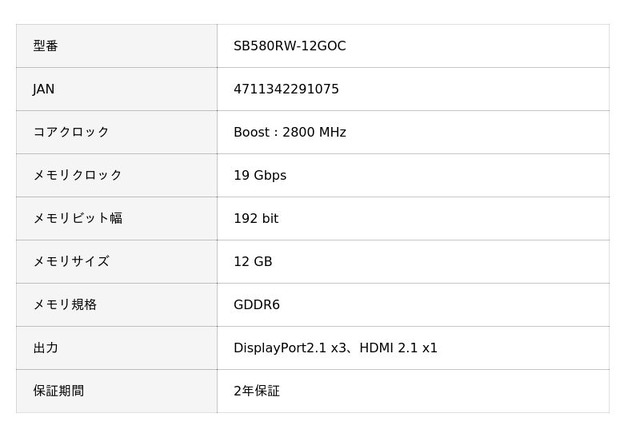Click the 2800 MHz number

click(314, 132)
